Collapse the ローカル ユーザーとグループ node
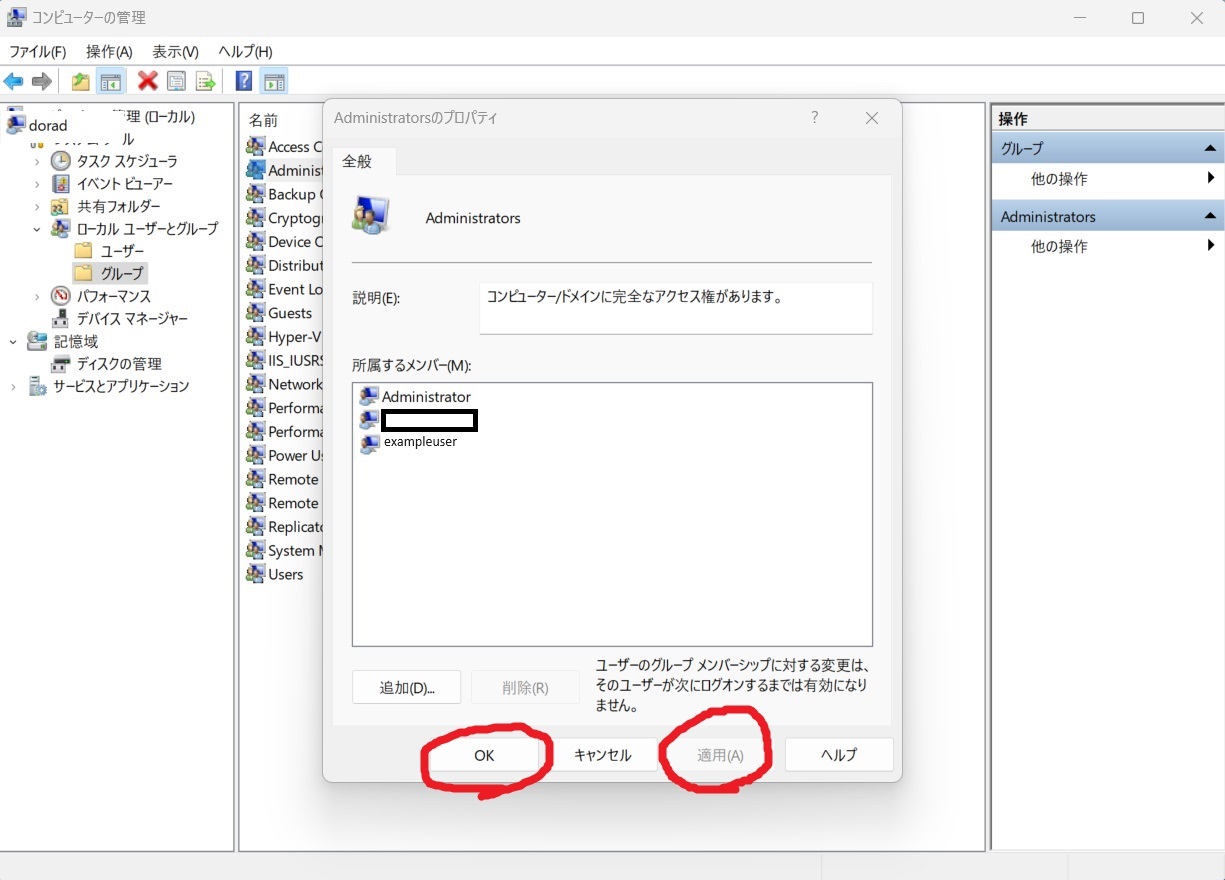1225x880 pixels. [37, 229]
